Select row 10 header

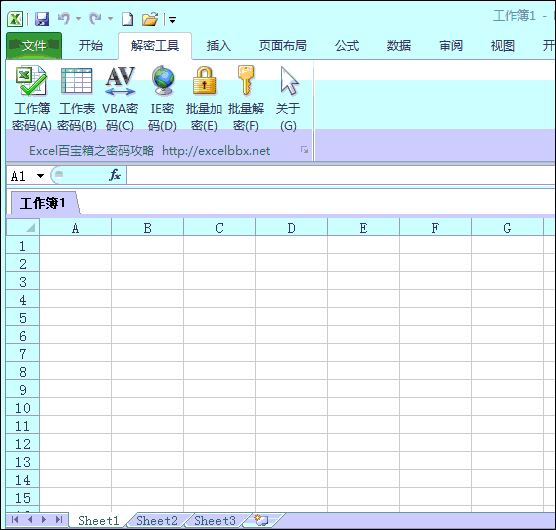(x=23, y=407)
